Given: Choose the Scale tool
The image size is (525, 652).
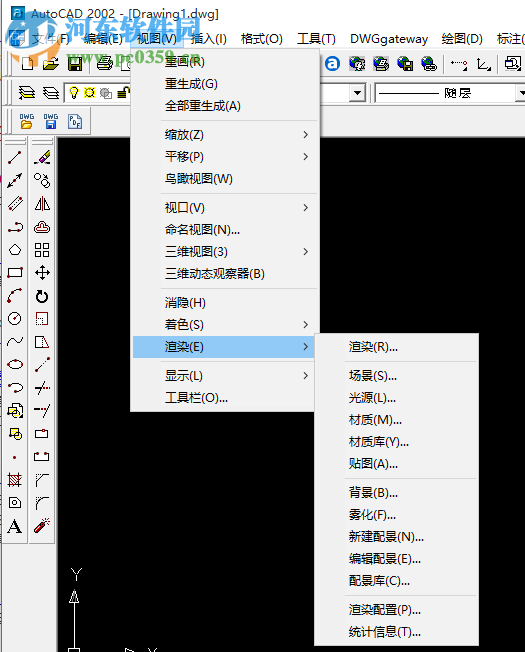Looking at the screenshot, I should [x=42, y=319].
